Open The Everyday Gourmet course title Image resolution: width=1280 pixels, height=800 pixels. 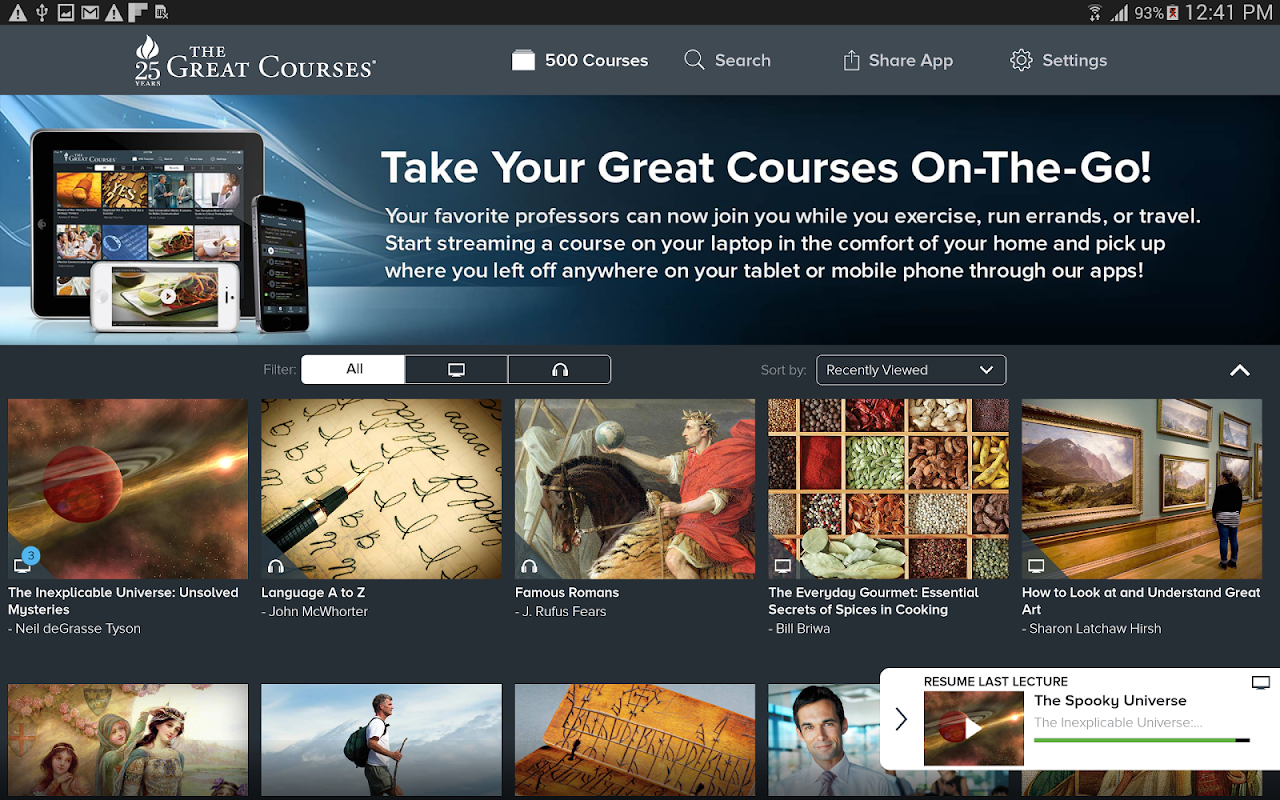point(873,601)
